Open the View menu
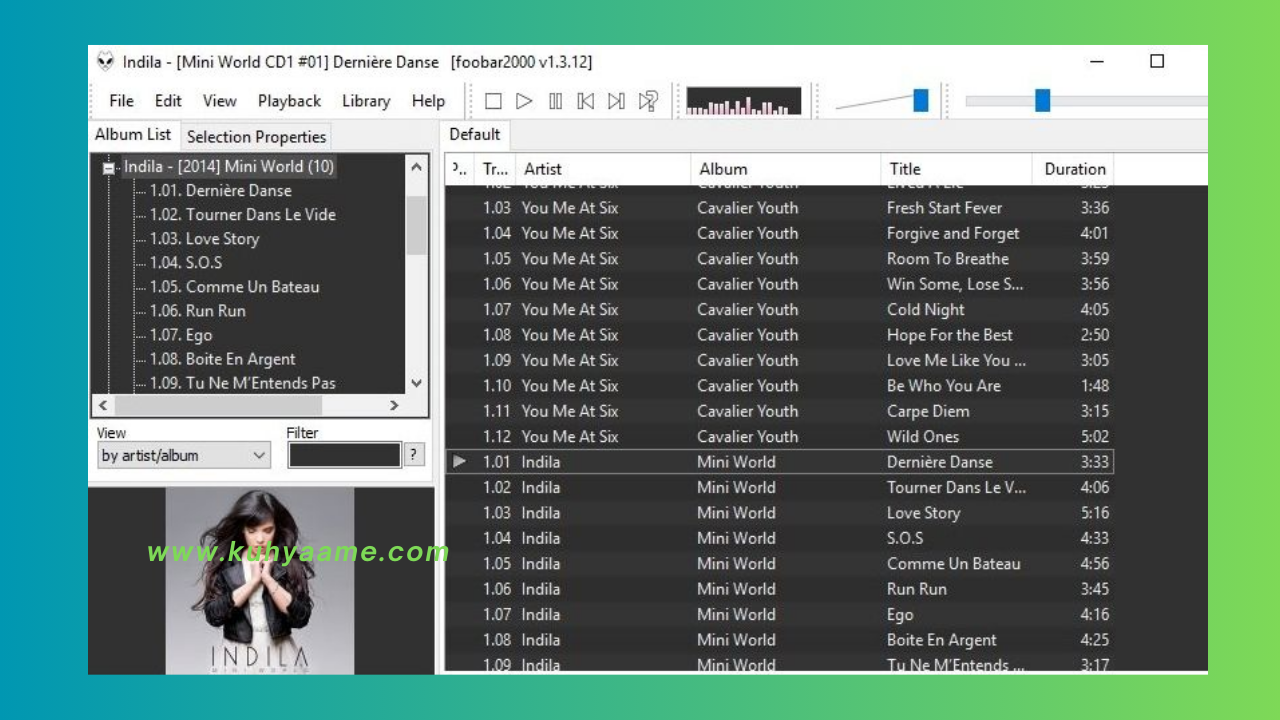Screen dimensions: 1280x720 219,101
